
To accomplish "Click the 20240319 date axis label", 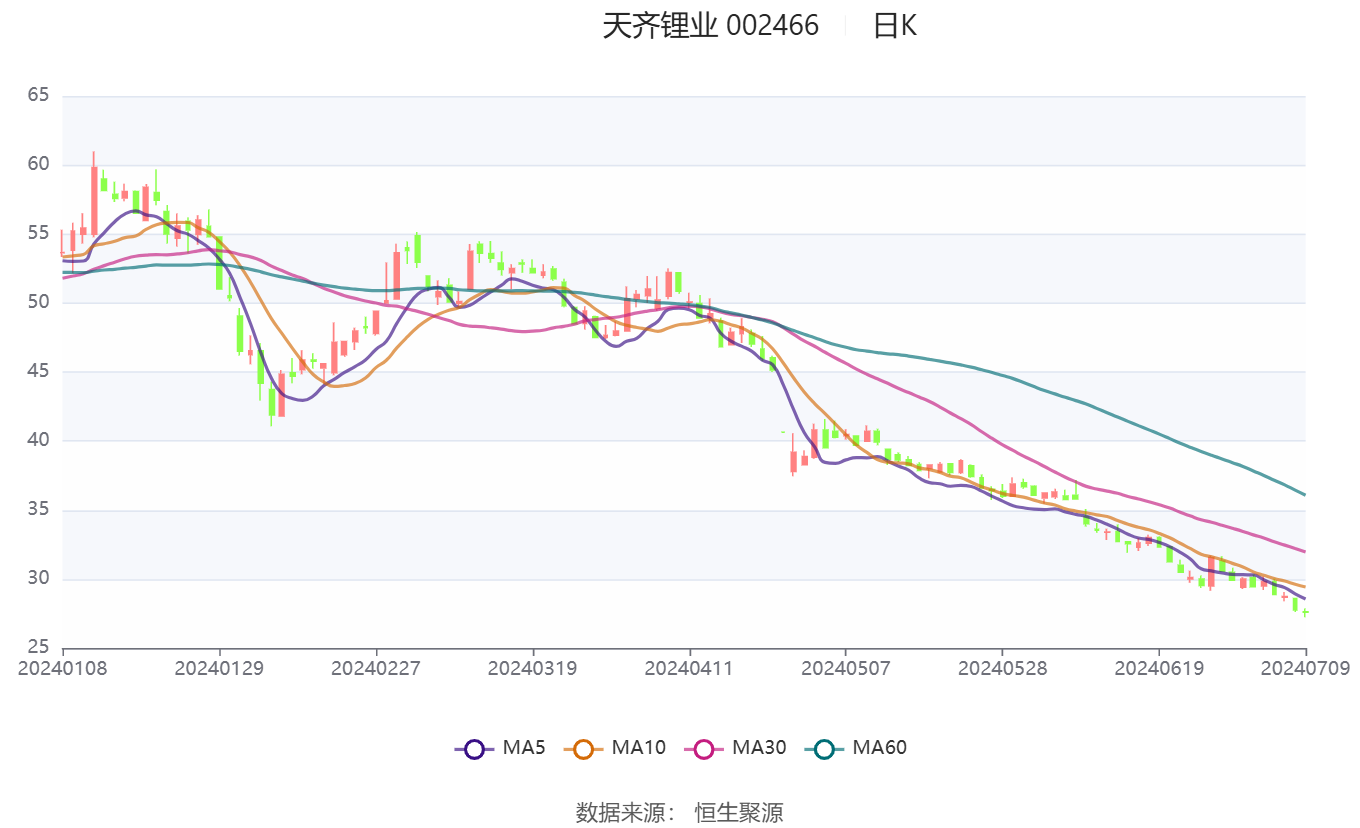I will [x=533, y=668].
